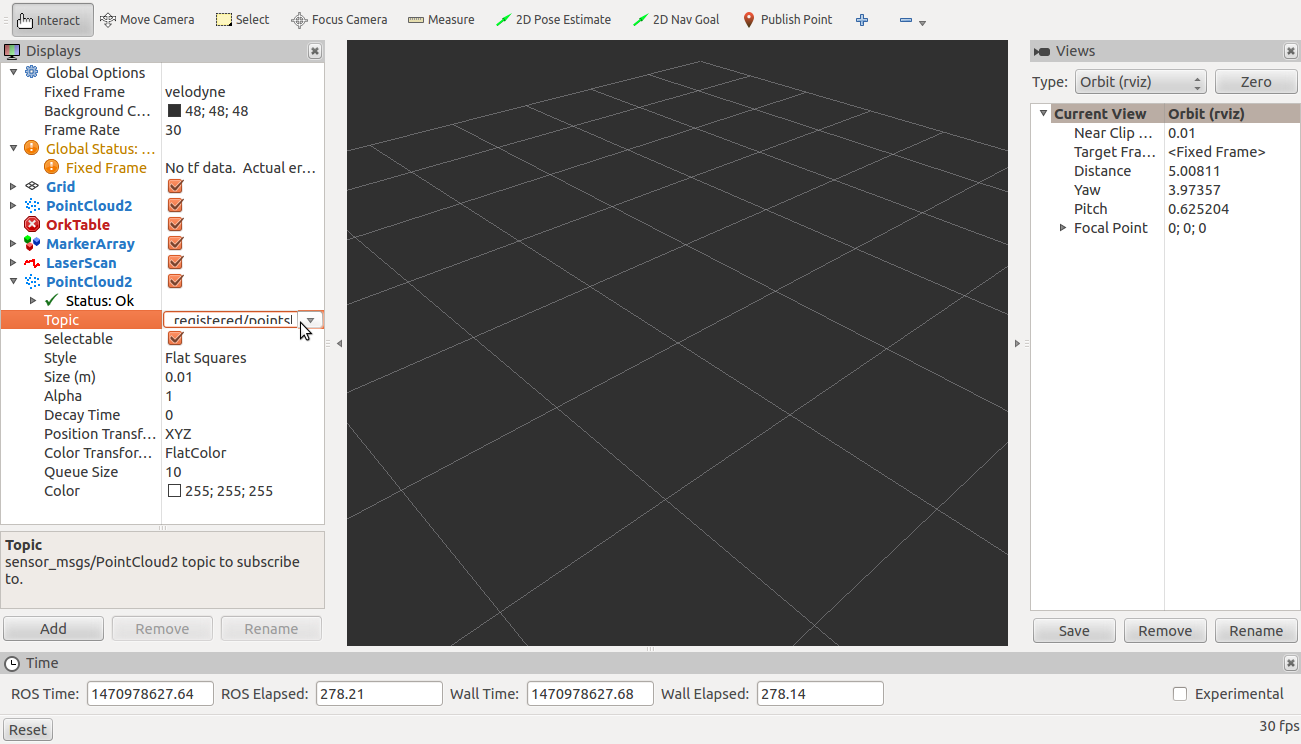Click the Reset button

tap(28, 729)
